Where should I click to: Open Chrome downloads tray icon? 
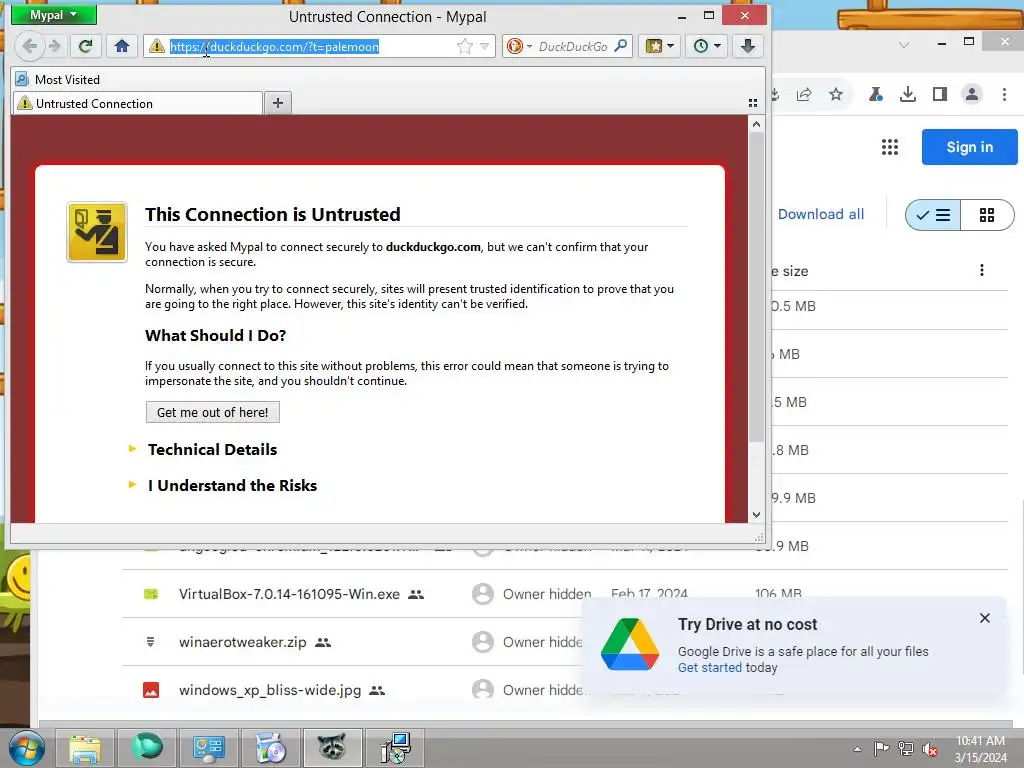point(908,95)
